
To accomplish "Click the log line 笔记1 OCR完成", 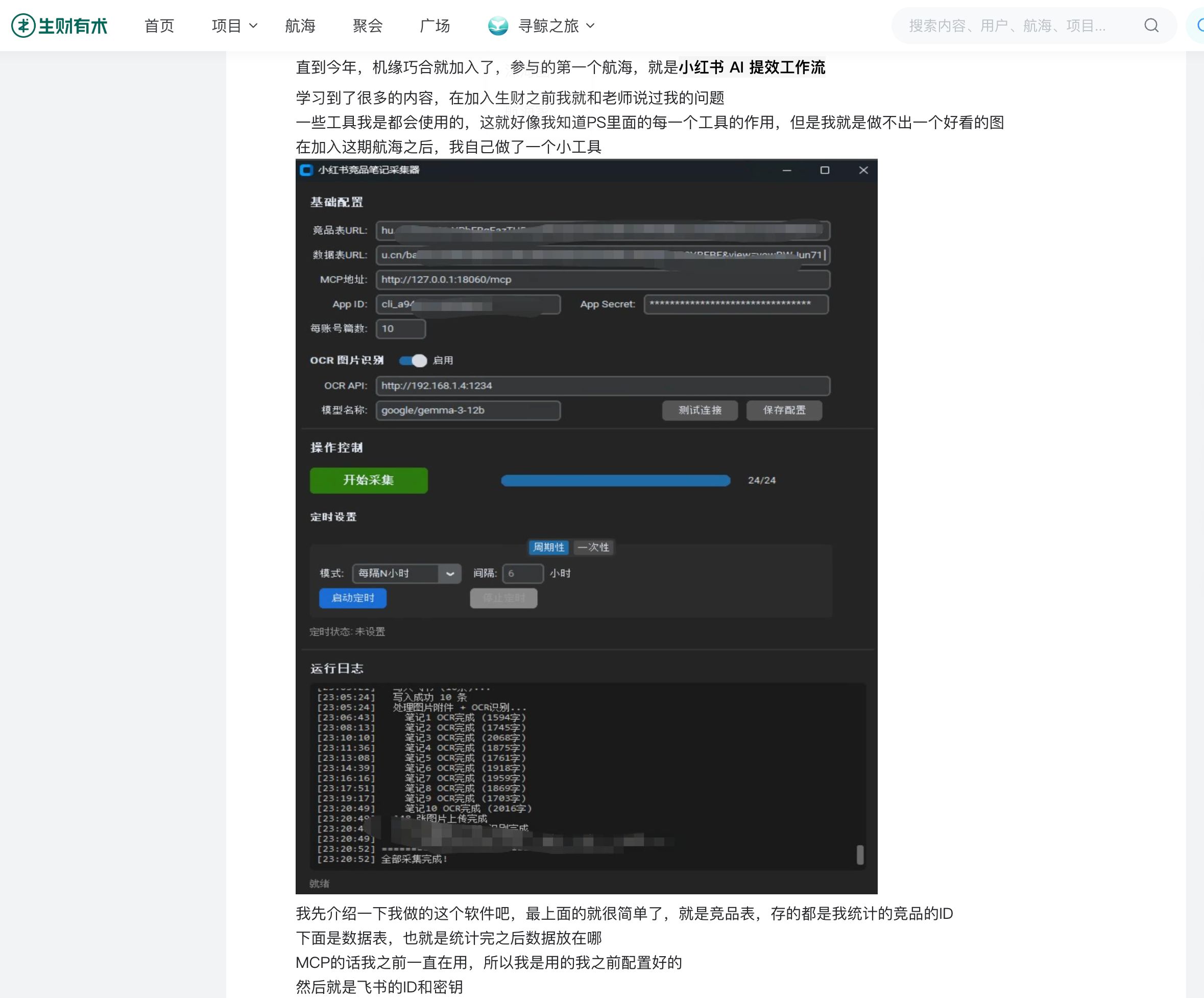I will [465, 718].
